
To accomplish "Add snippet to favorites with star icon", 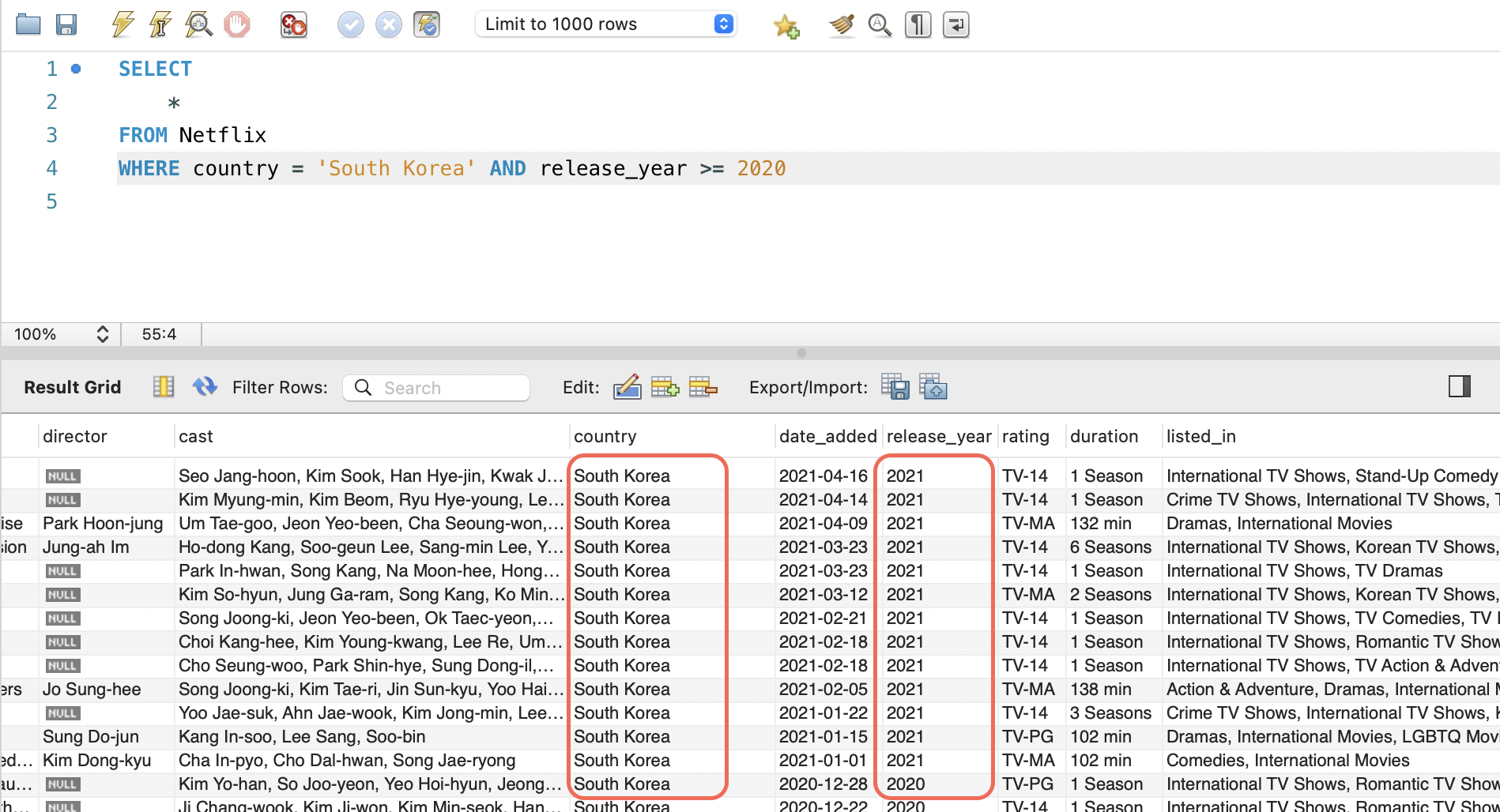I will click(x=786, y=26).
